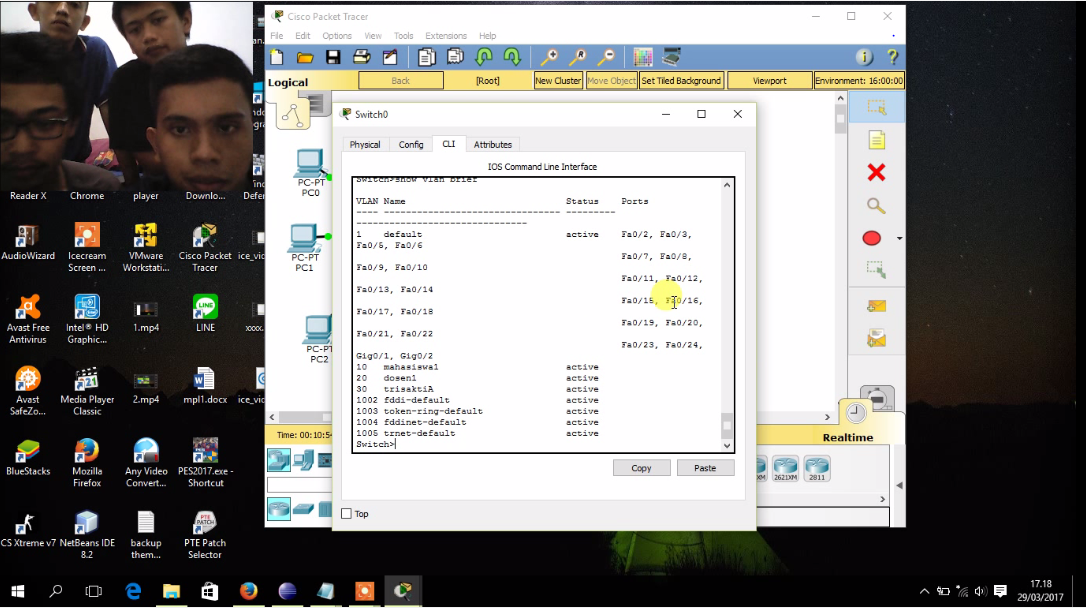1086x608 pixels.
Task: Redo with the right green arrow
Action: point(512,57)
